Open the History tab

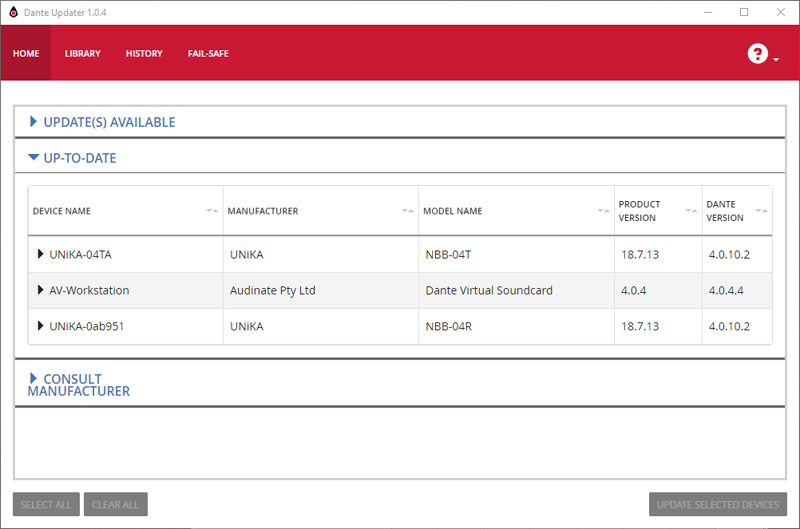[x=144, y=54]
